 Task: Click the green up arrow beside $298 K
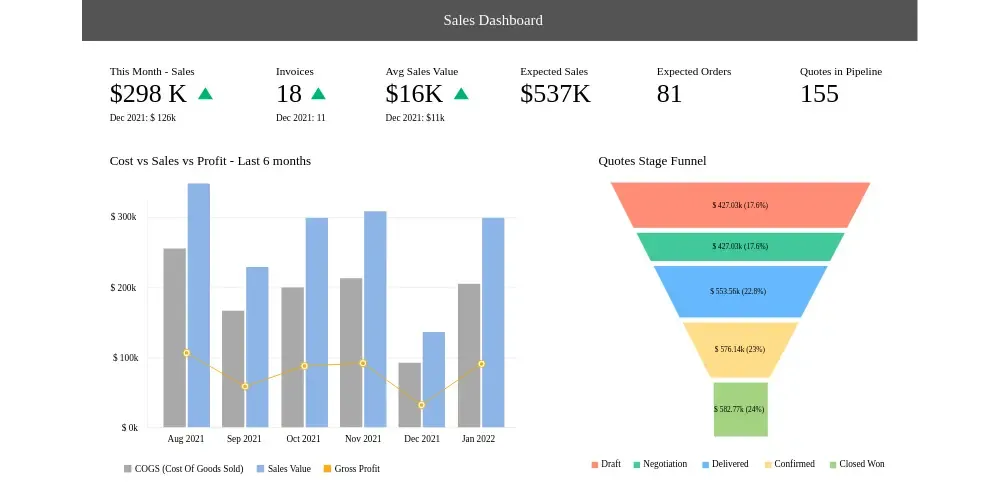click(205, 94)
